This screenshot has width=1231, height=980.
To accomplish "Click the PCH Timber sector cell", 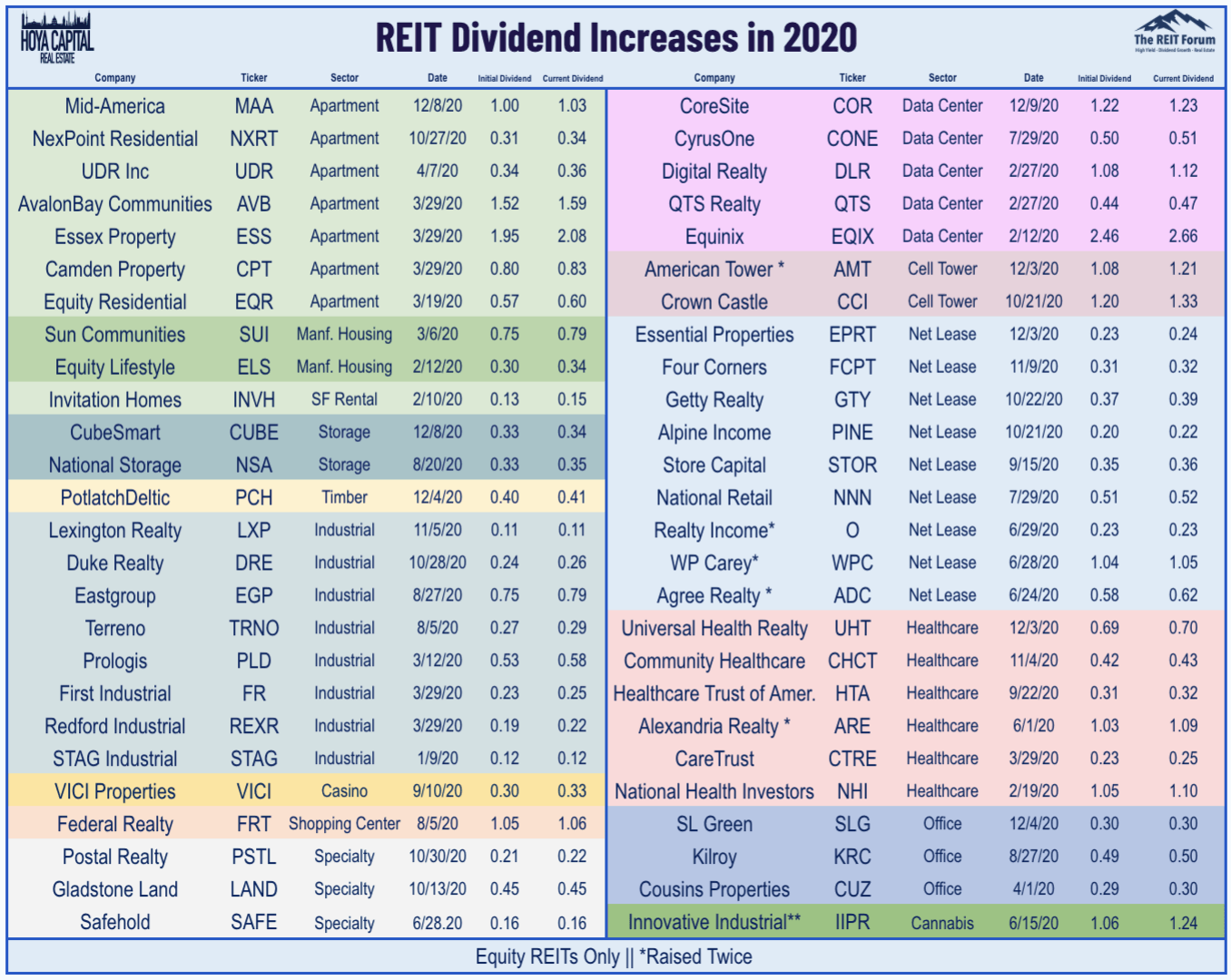I will point(343,497).
